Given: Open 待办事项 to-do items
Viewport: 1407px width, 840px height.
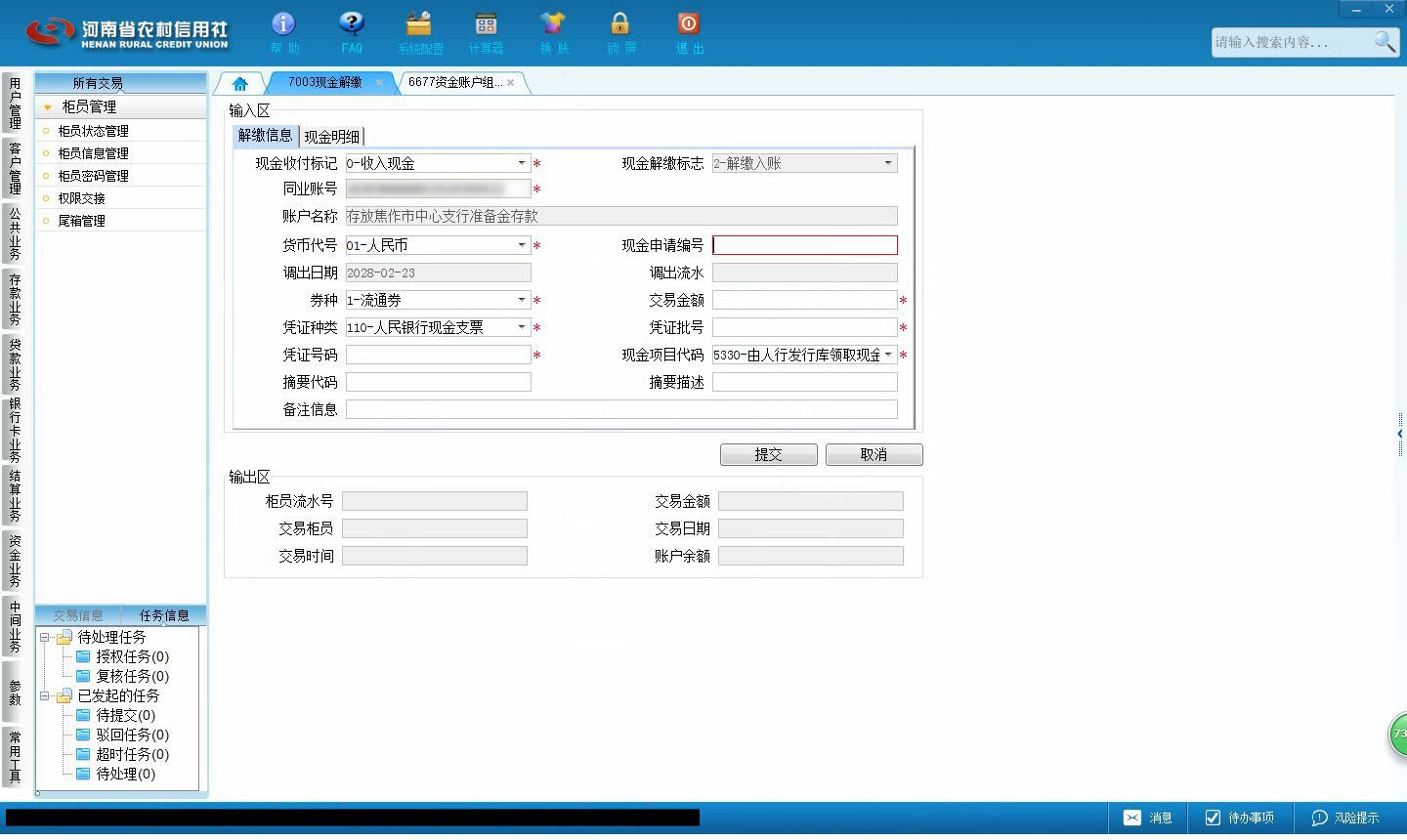Looking at the screenshot, I should (x=1239, y=818).
